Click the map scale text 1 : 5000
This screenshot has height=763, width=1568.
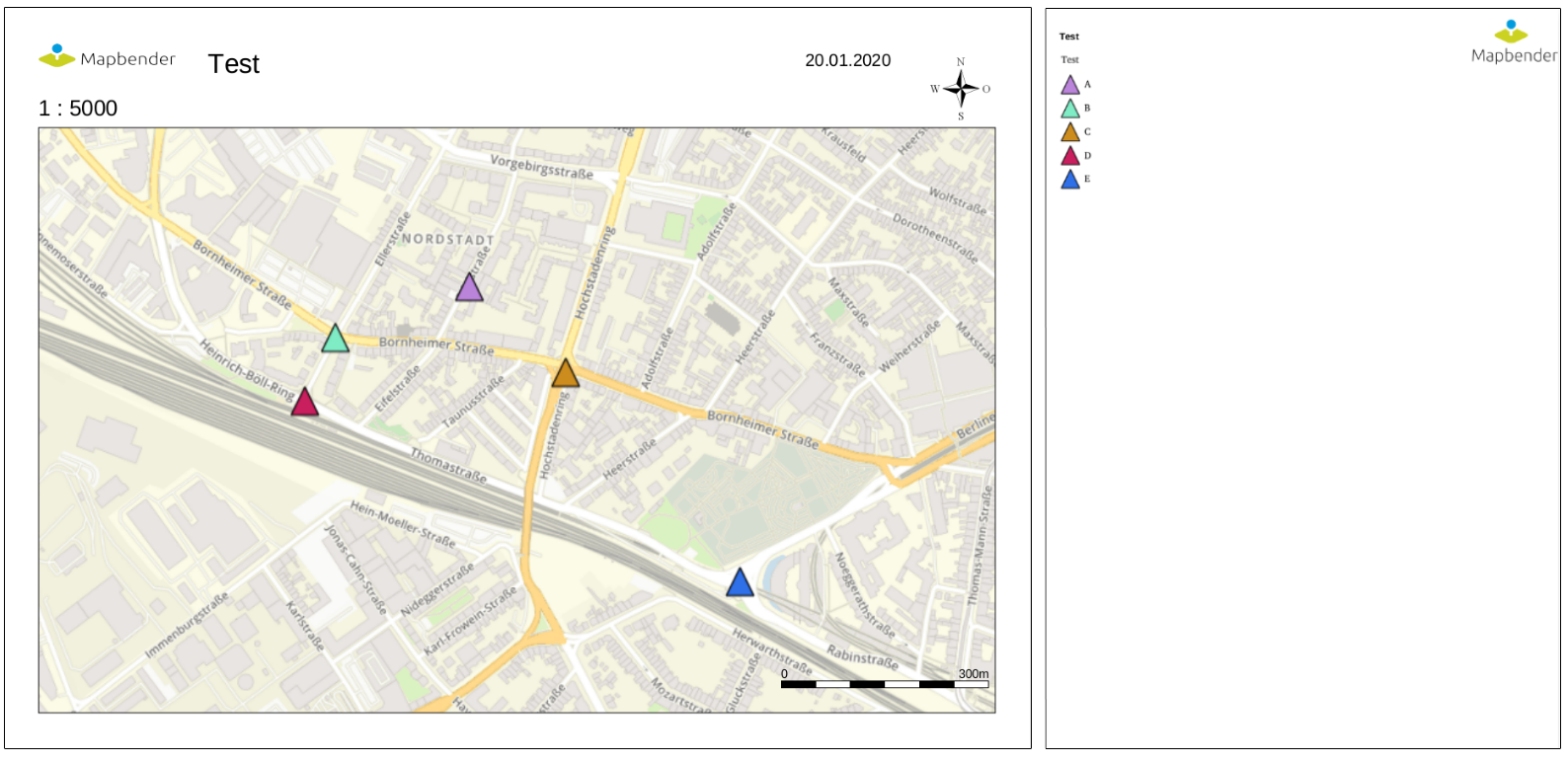tap(78, 109)
